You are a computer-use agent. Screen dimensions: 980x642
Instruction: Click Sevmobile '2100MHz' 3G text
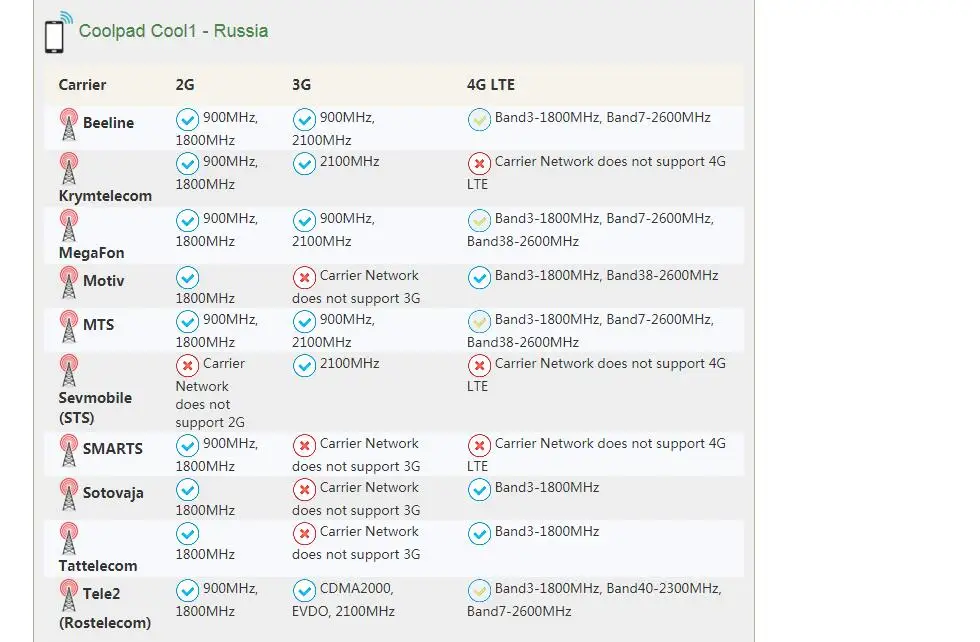tap(349, 364)
